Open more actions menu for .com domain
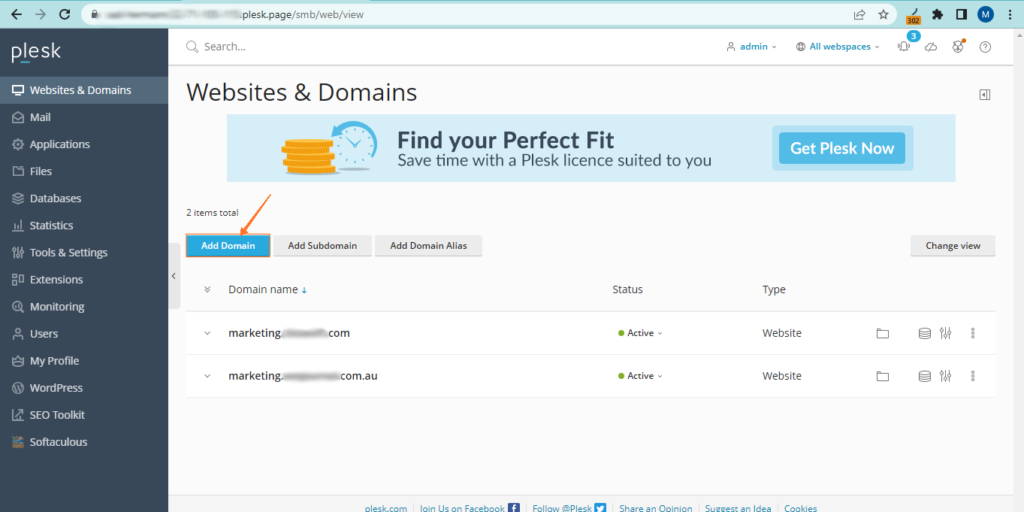 973,333
